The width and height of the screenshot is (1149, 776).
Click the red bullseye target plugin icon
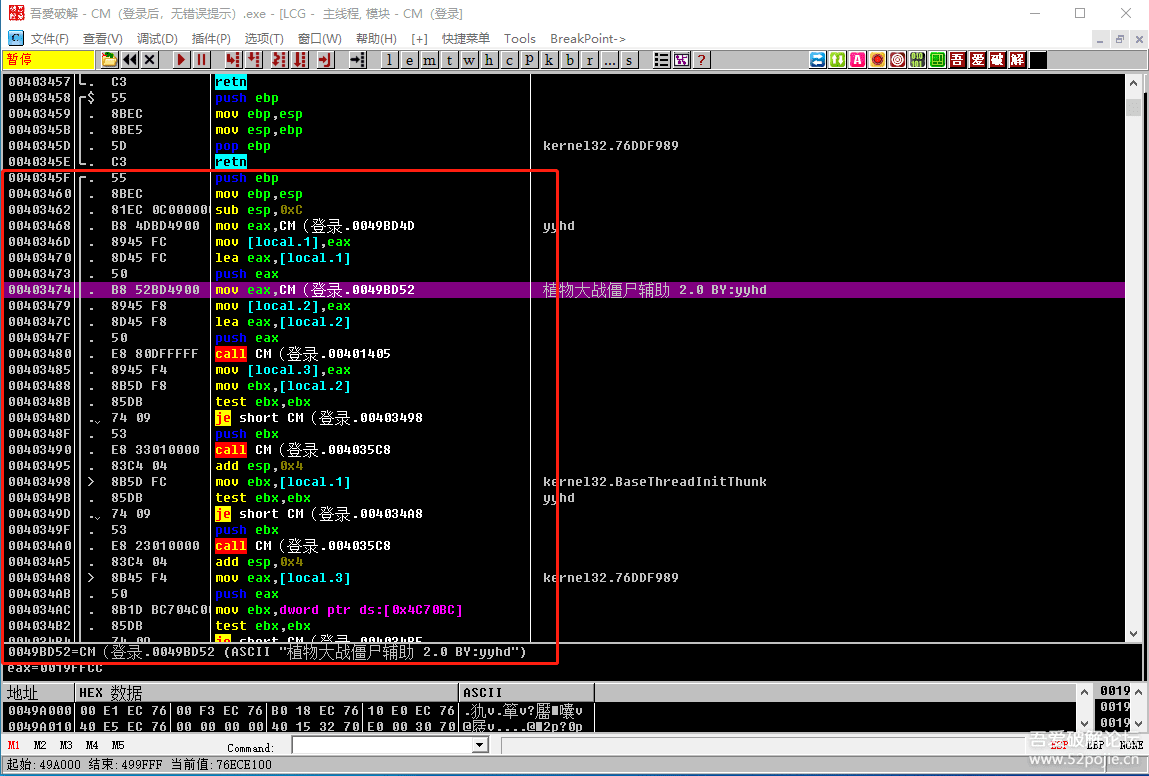[x=897, y=60]
